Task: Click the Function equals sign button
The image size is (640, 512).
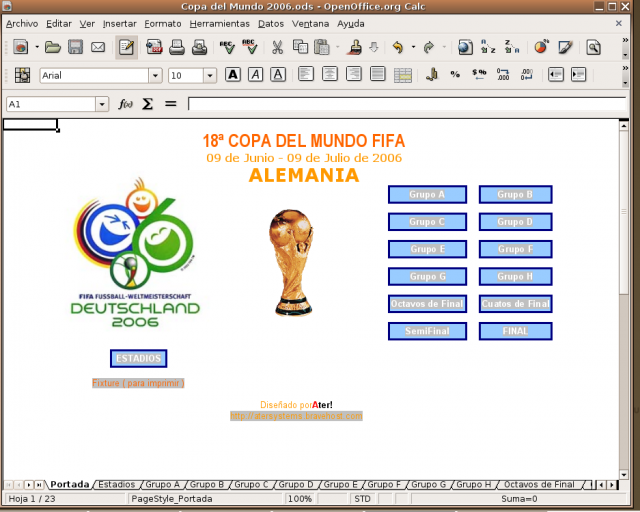Action: (x=171, y=104)
